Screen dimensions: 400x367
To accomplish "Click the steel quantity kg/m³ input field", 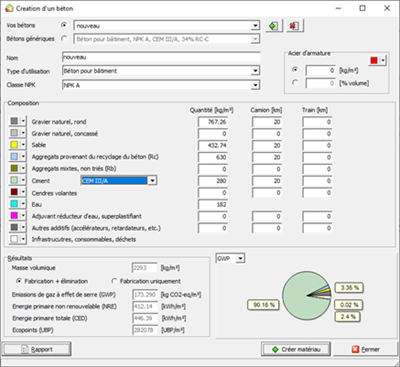I will pyautogui.click(x=321, y=70).
